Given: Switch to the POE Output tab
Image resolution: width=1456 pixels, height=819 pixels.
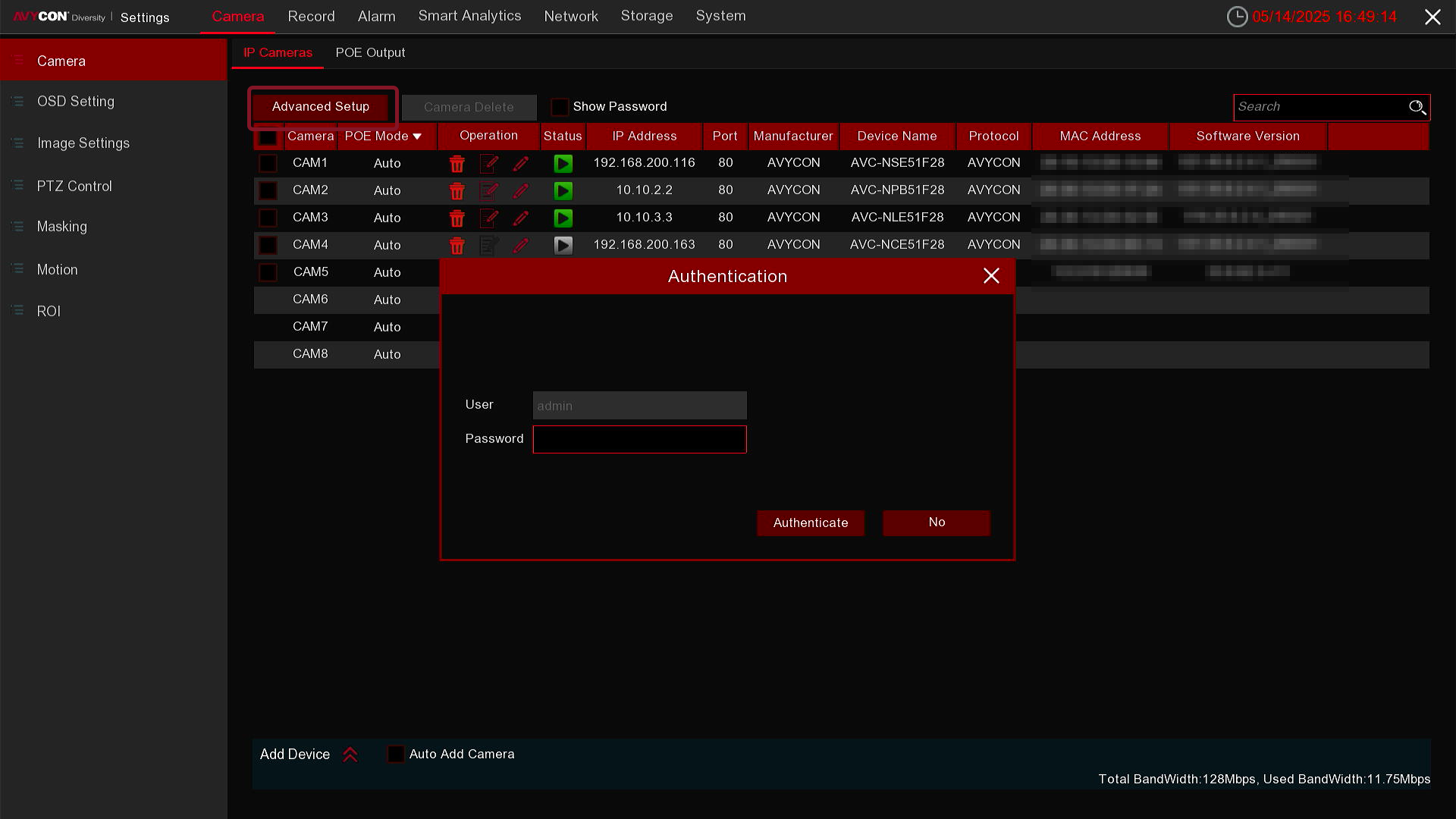Looking at the screenshot, I should 370,53.
